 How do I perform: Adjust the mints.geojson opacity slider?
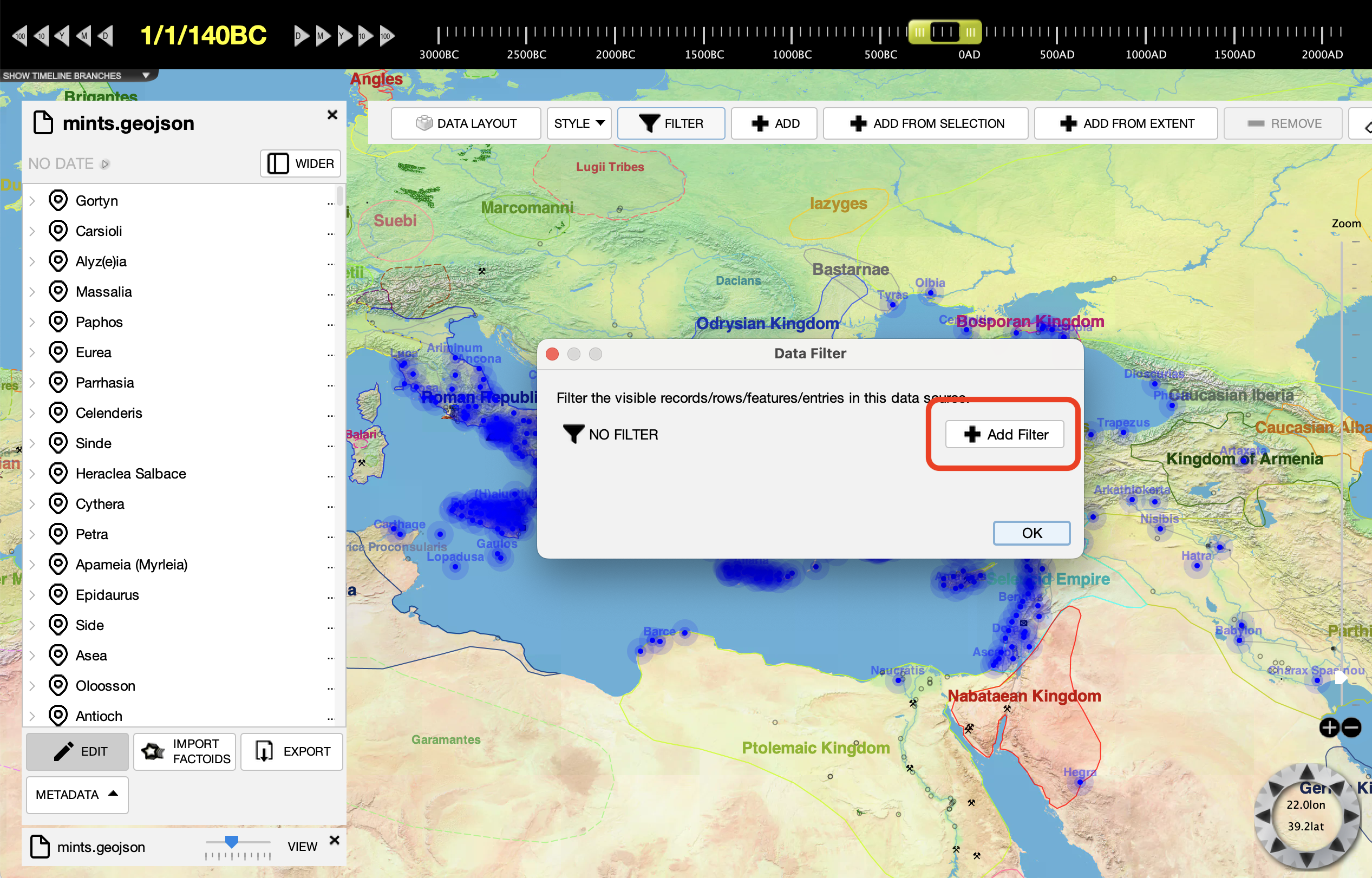(x=232, y=842)
